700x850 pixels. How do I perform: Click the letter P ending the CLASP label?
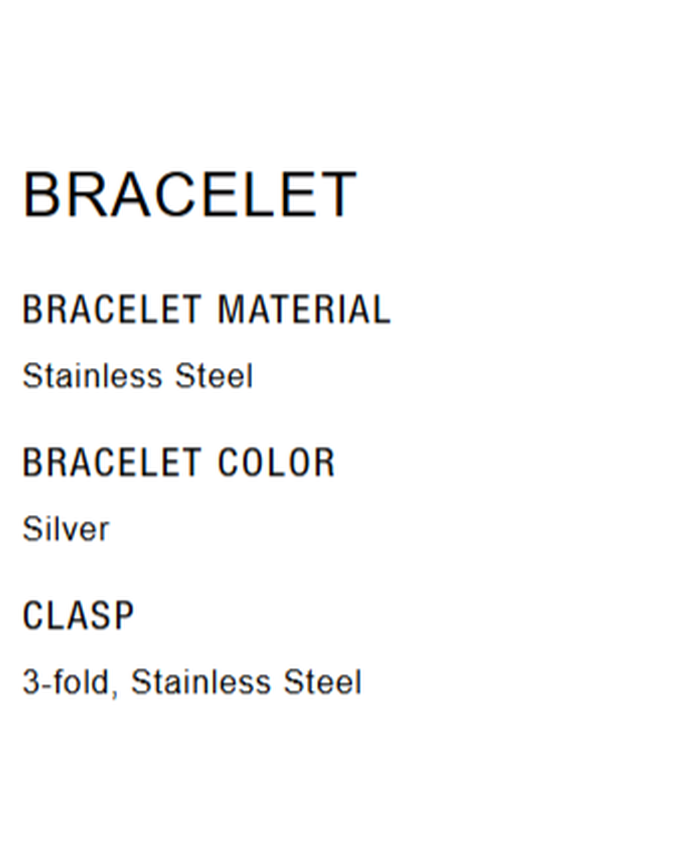point(123,616)
